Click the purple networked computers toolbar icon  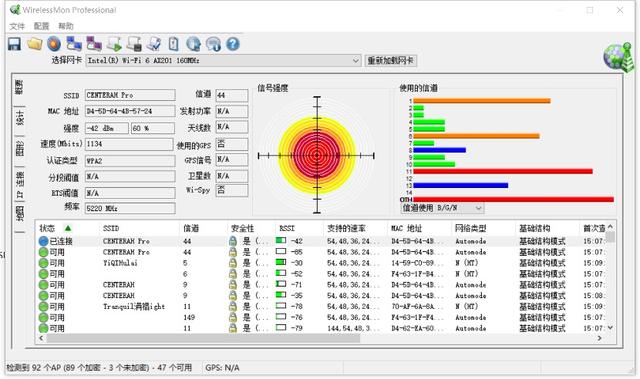pos(94,44)
